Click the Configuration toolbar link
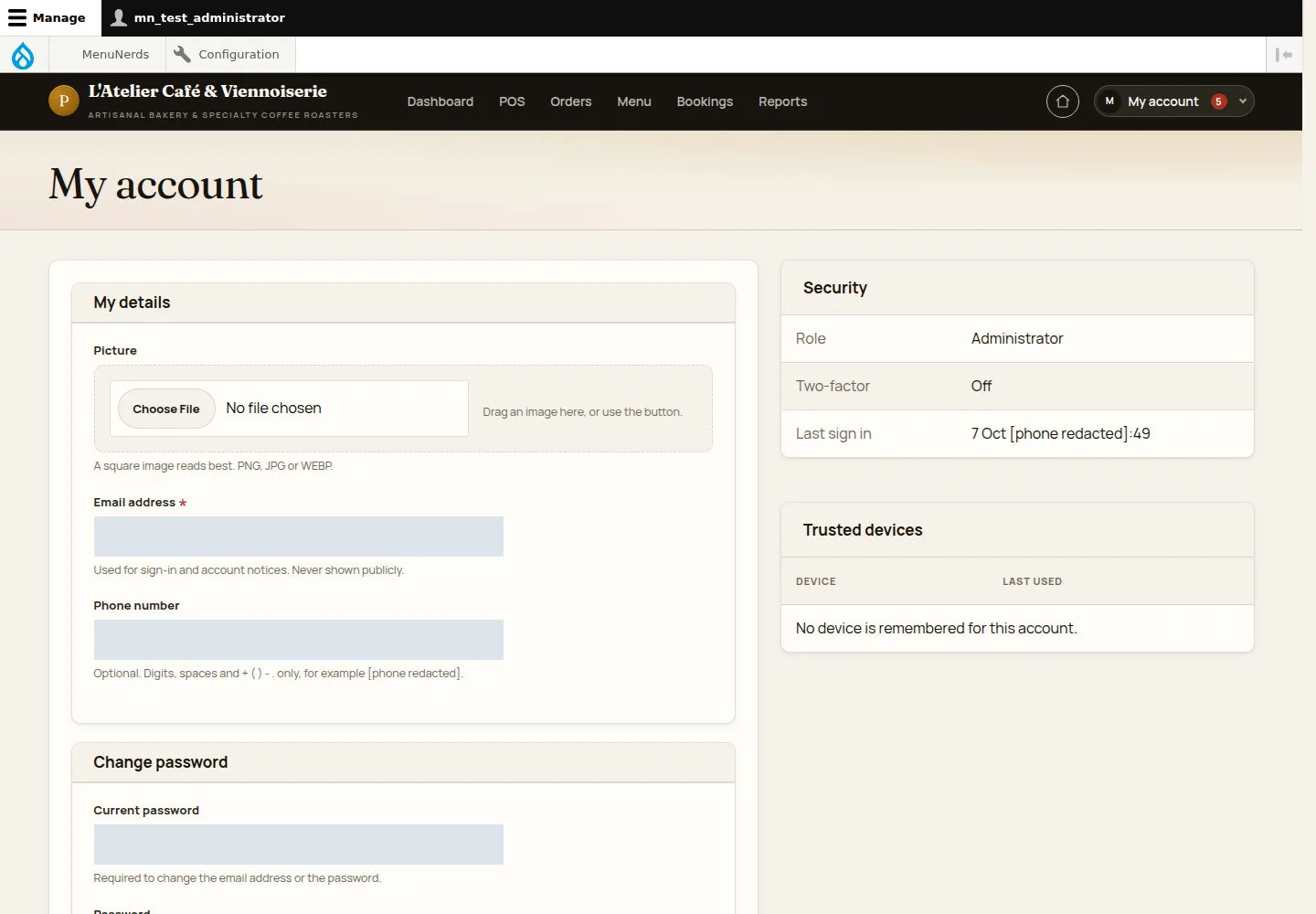This screenshot has width=1316, height=914. [231, 55]
